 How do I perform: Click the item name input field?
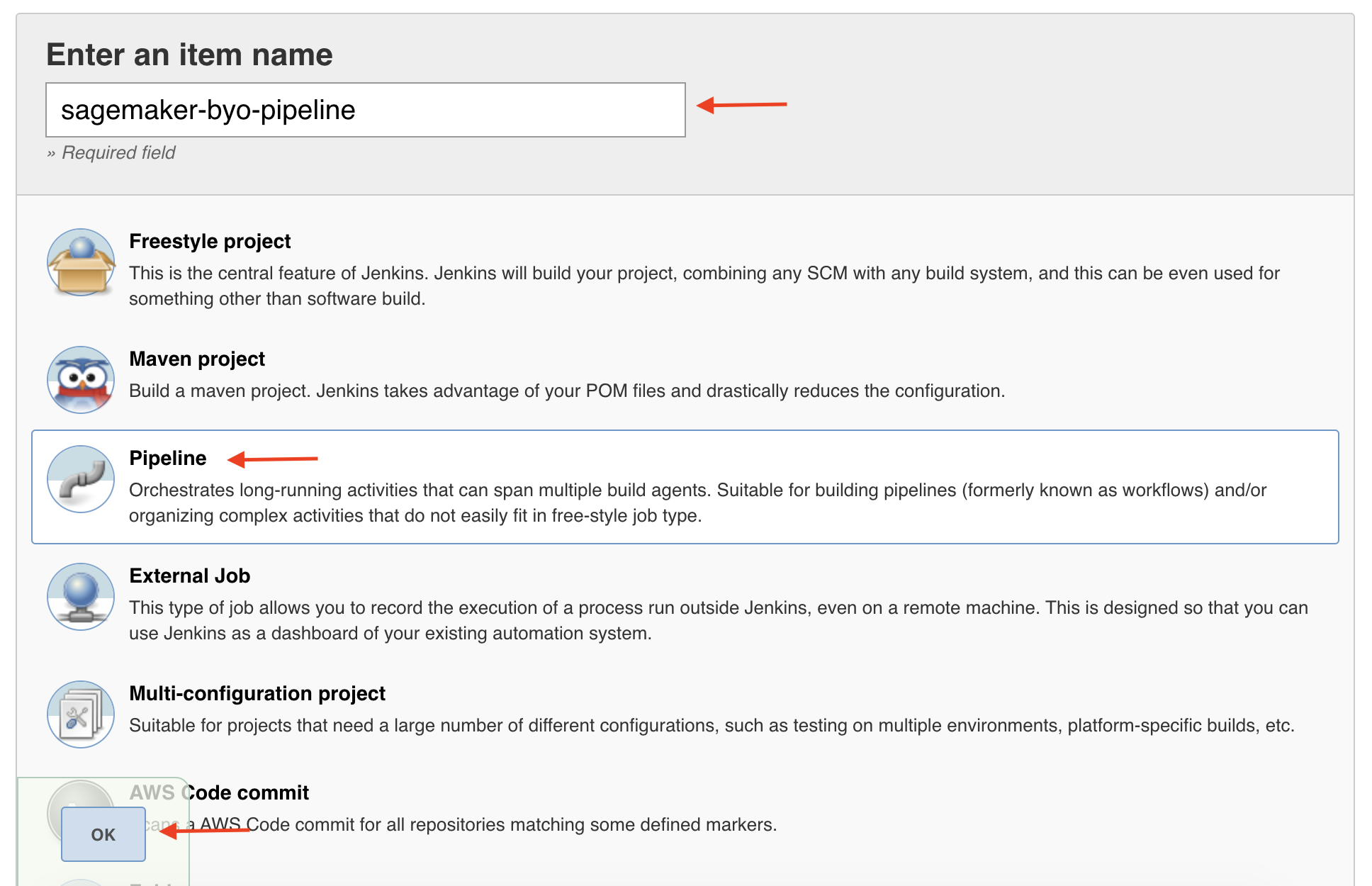[x=365, y=111]
